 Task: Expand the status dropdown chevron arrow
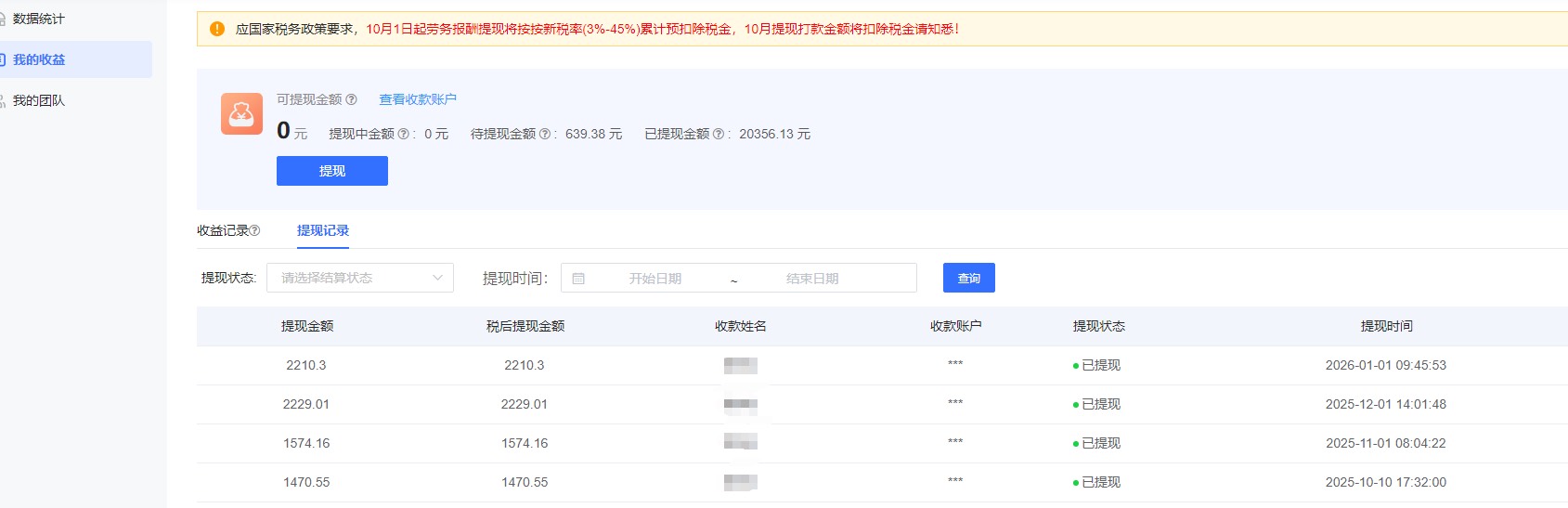[437, 278]
